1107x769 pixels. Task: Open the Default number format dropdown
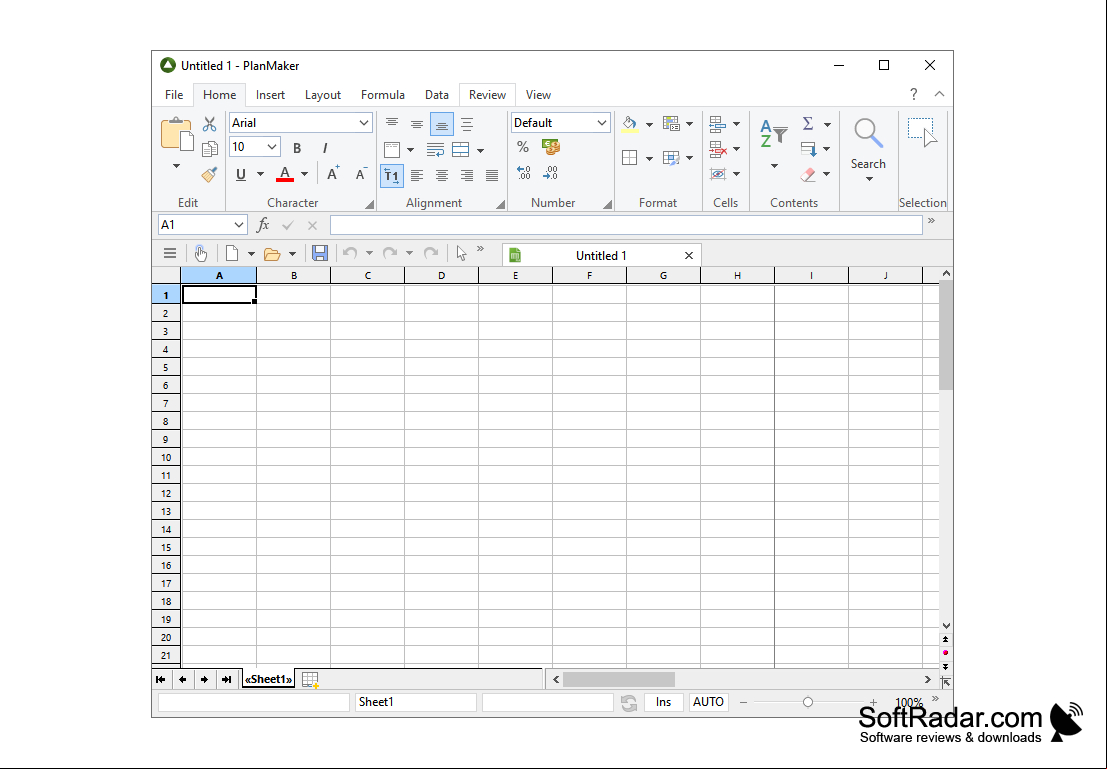[x=602, y=123]
